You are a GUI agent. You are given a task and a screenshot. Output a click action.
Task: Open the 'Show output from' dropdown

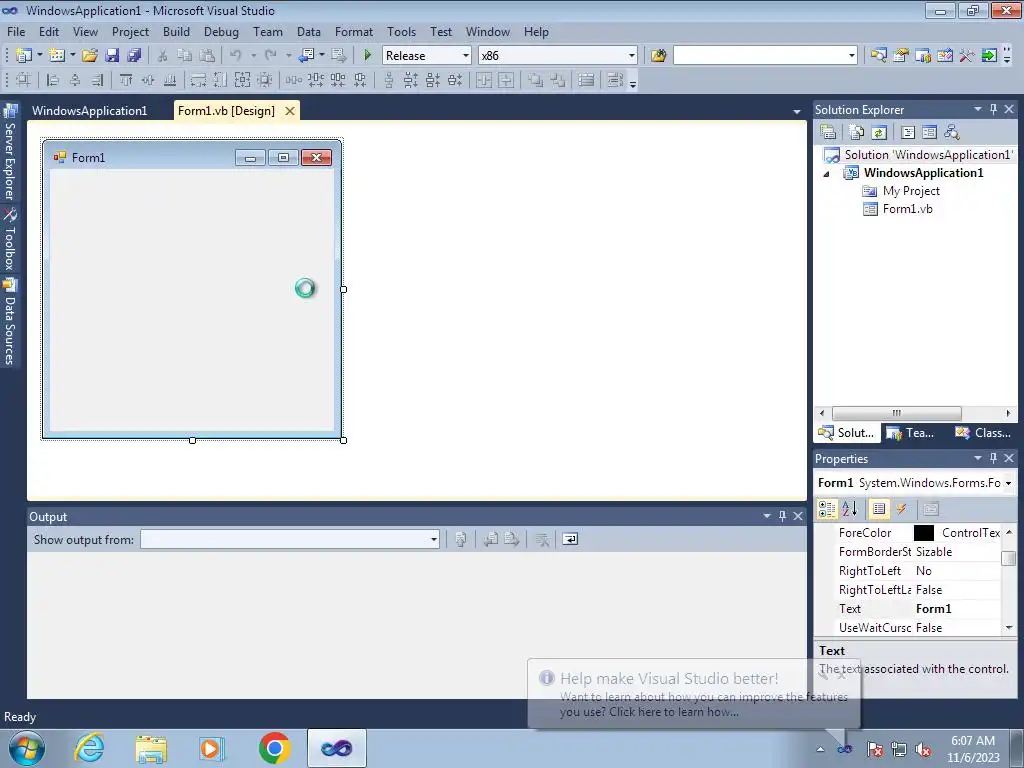[434, 539]
